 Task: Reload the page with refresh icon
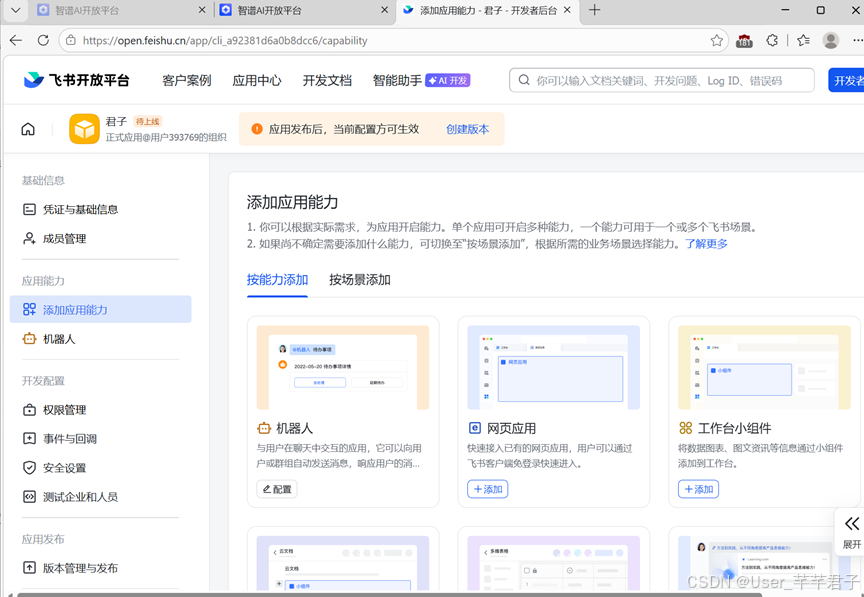[43, 40]
